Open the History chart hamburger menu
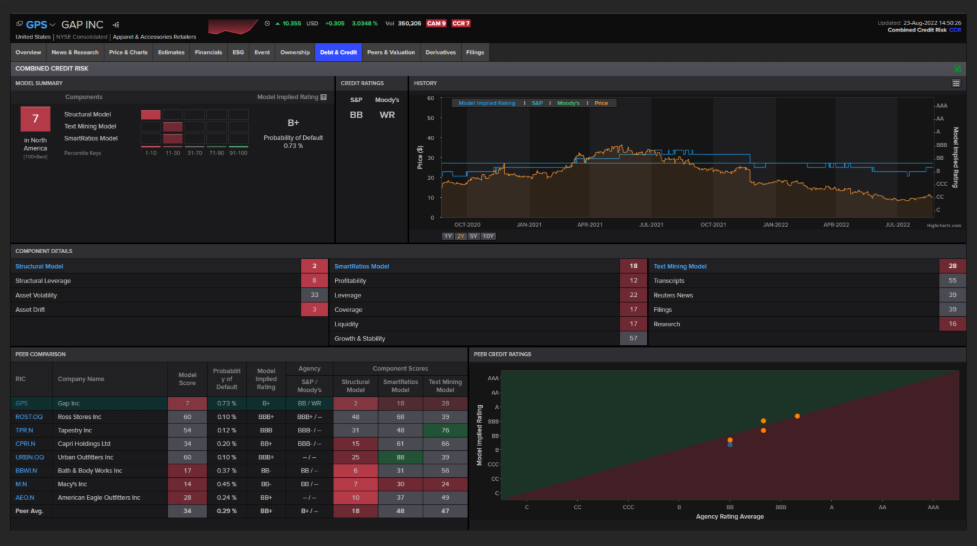The height and width of the screenshot is (546, 977). tap(956, 83)
